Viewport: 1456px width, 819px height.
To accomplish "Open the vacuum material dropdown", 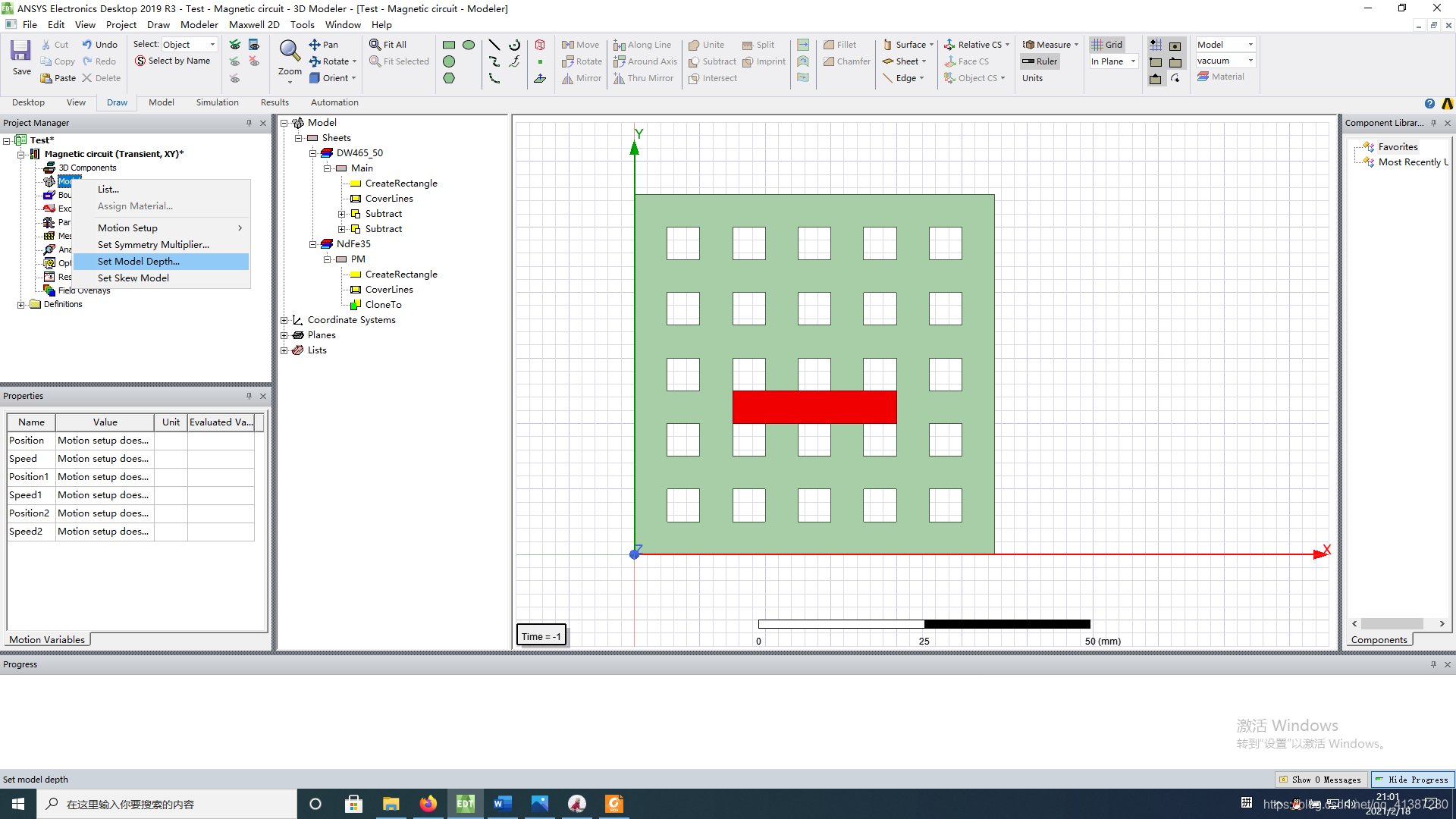I will tap(1225, 61).
